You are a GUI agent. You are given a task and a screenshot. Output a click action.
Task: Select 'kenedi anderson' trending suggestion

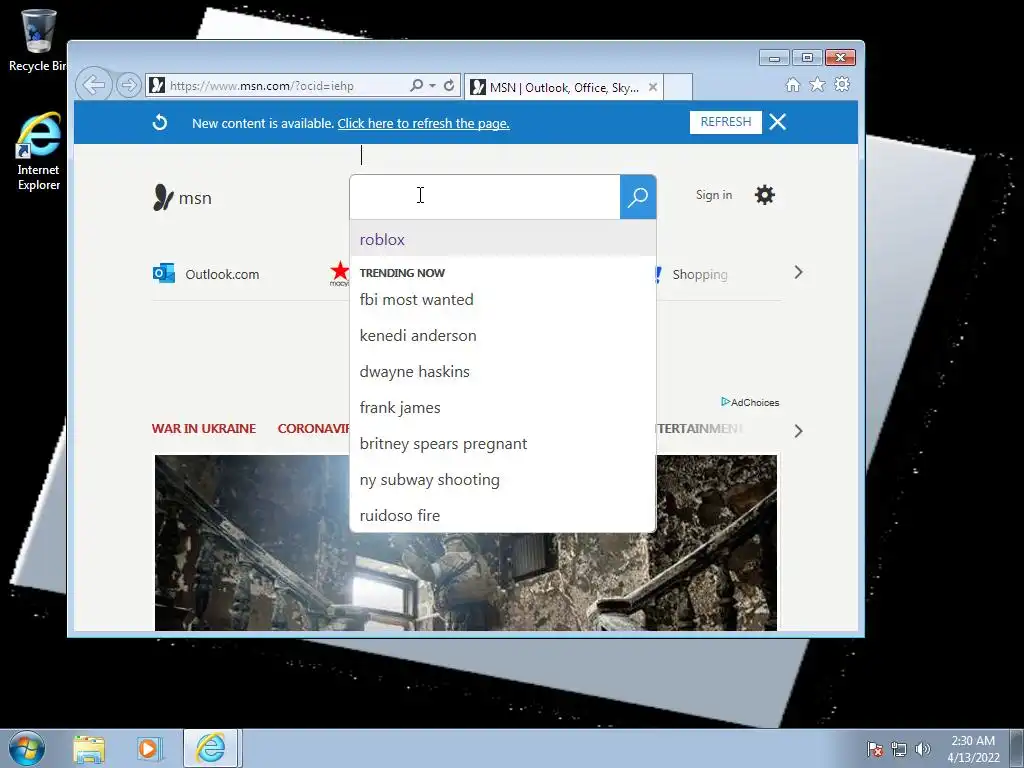click(503, 336)
